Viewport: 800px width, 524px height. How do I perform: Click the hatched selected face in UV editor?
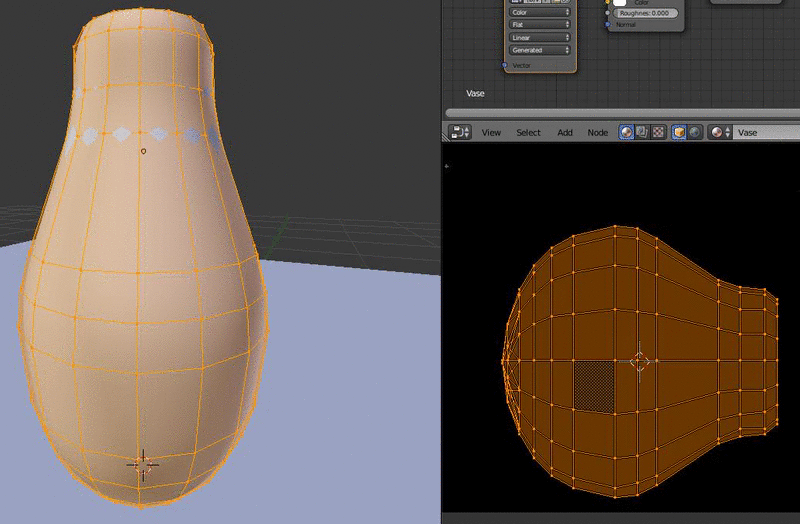(x=594, y=386)
